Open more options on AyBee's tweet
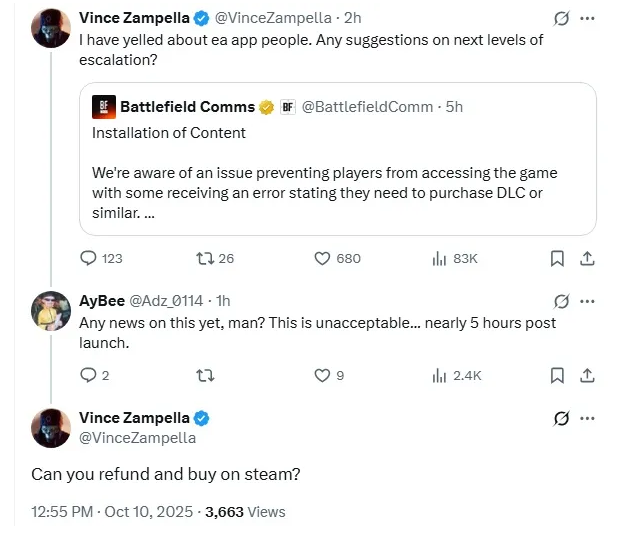Viewport: 635px width, 534px height. pos(588,301)
